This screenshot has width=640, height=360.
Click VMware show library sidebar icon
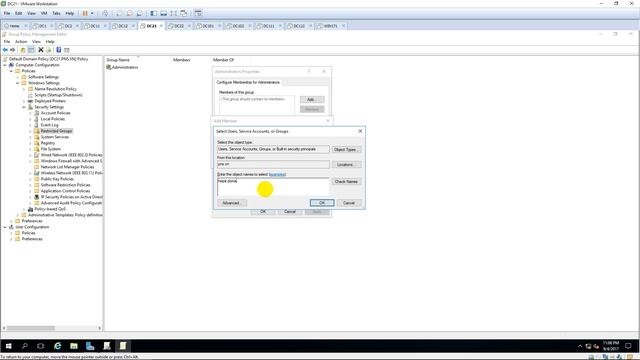pos(153,13)
